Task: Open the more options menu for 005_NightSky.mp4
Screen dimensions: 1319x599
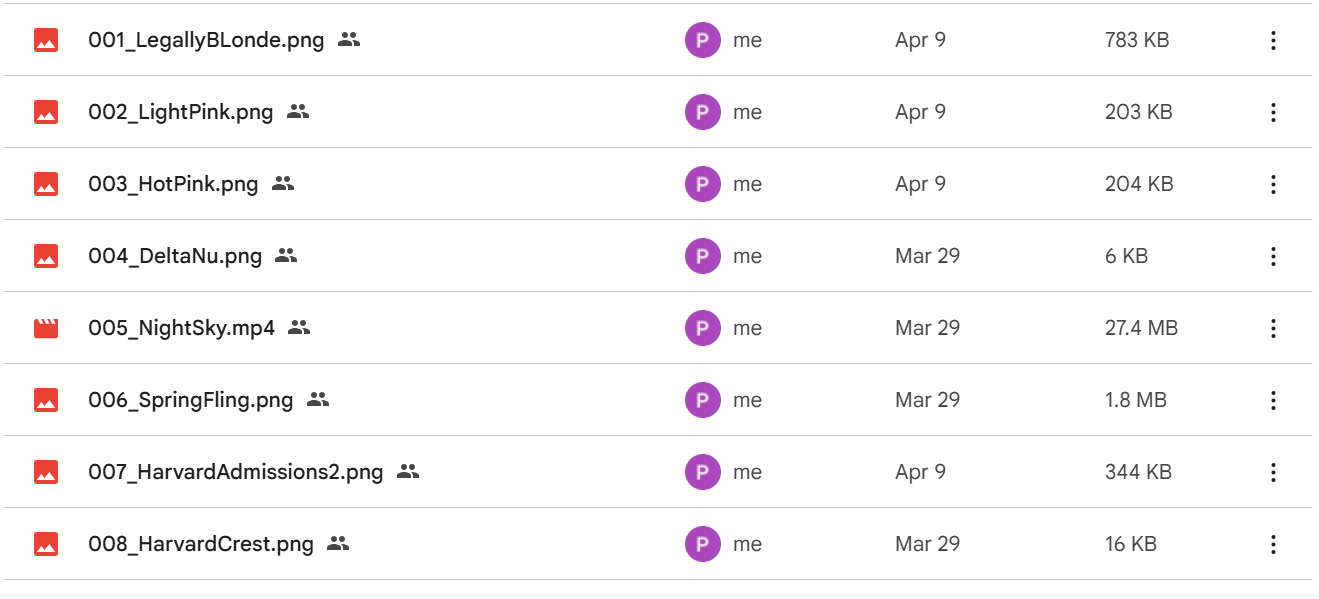Action: [1273, 328]
